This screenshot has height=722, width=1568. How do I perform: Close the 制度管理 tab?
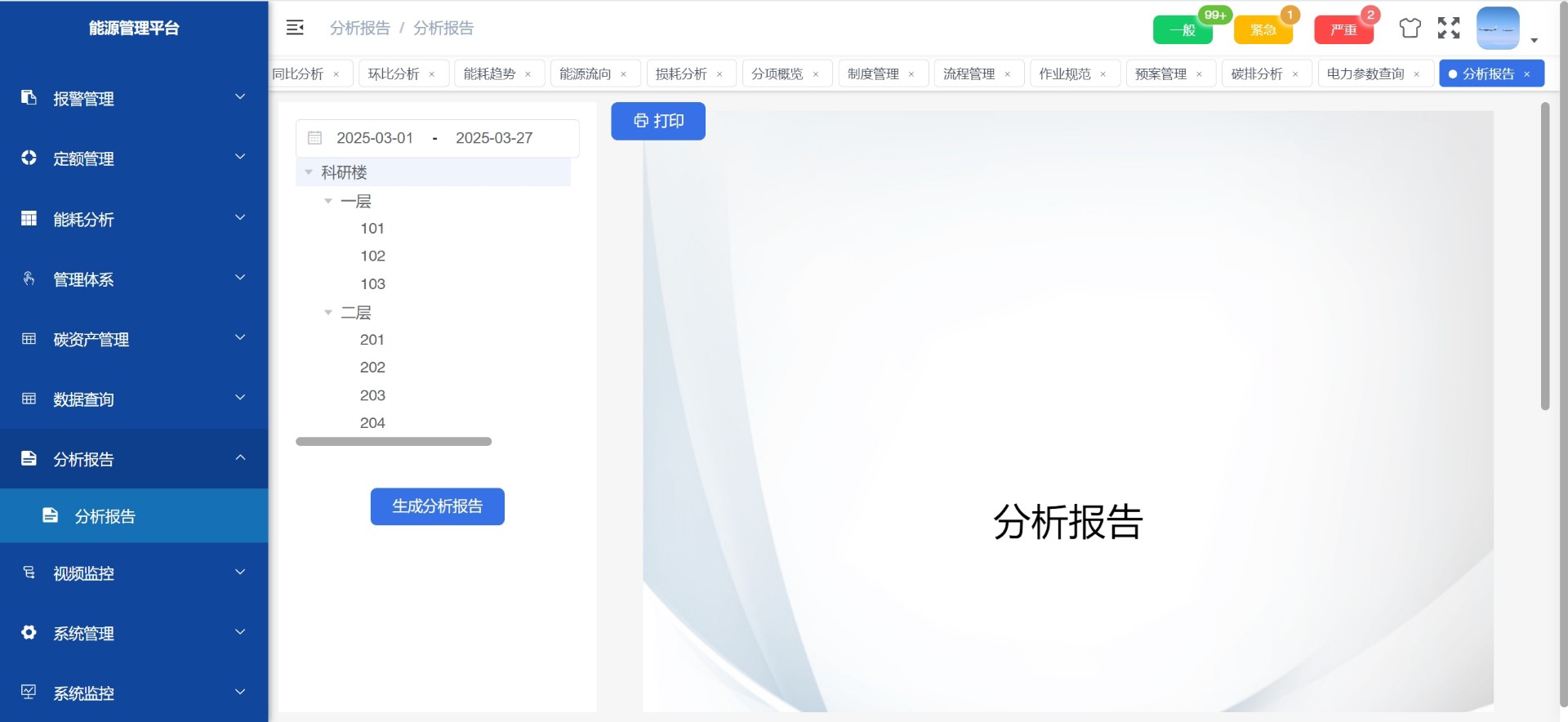point(911,74)
